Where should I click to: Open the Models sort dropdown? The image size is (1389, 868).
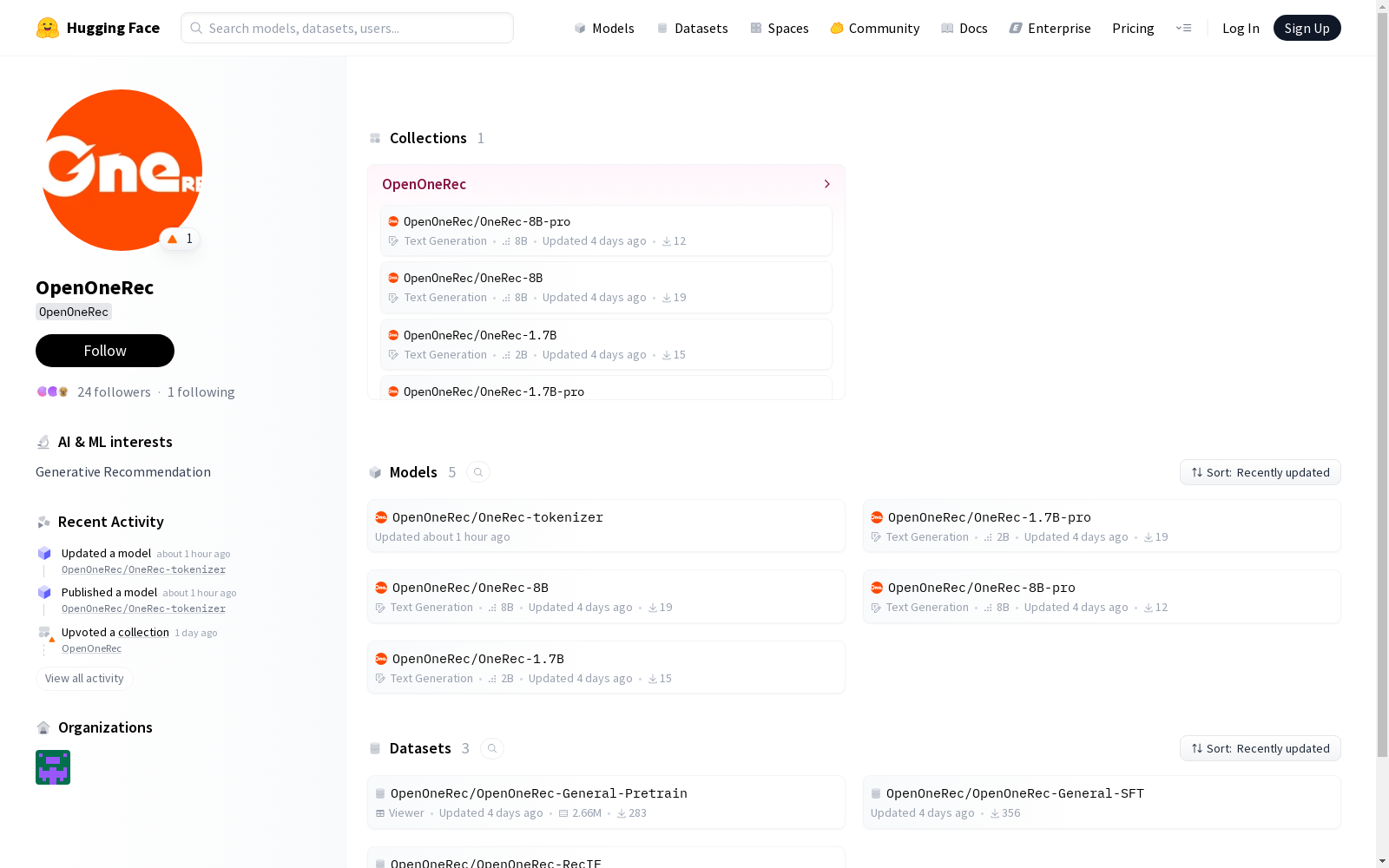click(1260, 472)
